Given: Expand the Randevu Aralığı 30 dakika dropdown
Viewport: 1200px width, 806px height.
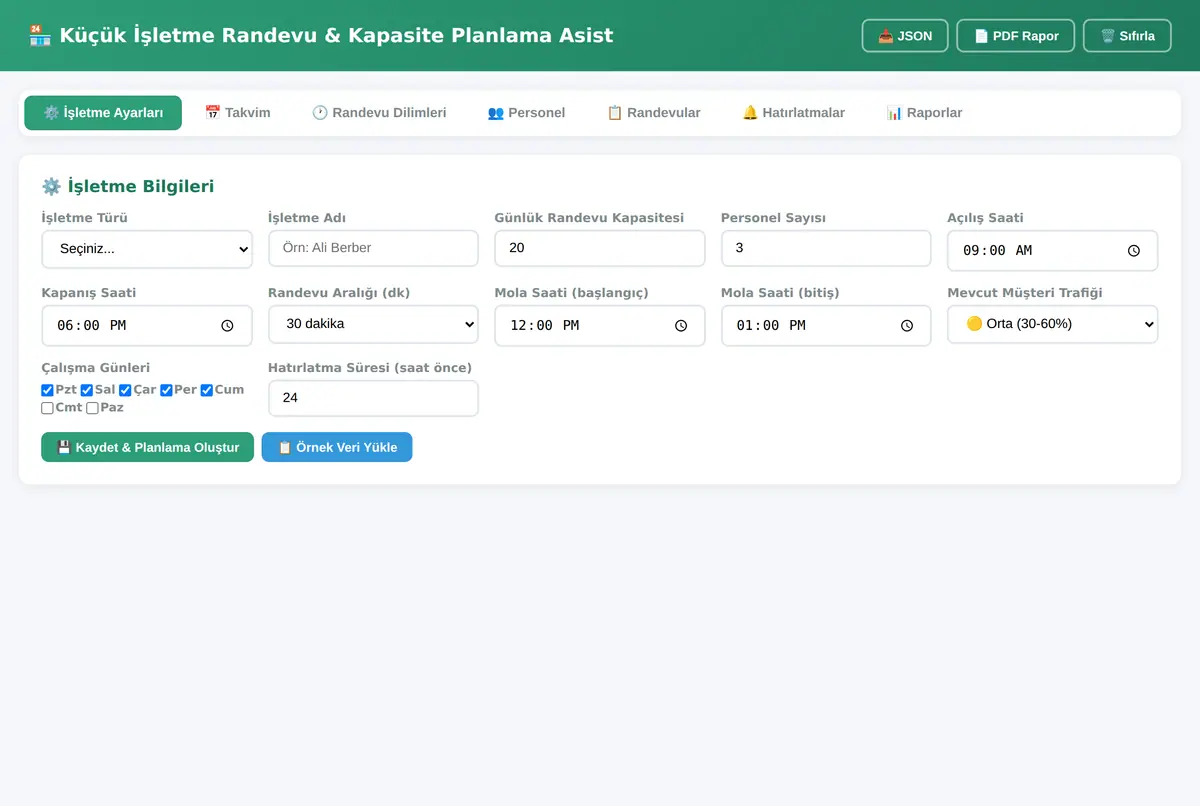Looking at the screenshot, I should click(x=373, y=324).
